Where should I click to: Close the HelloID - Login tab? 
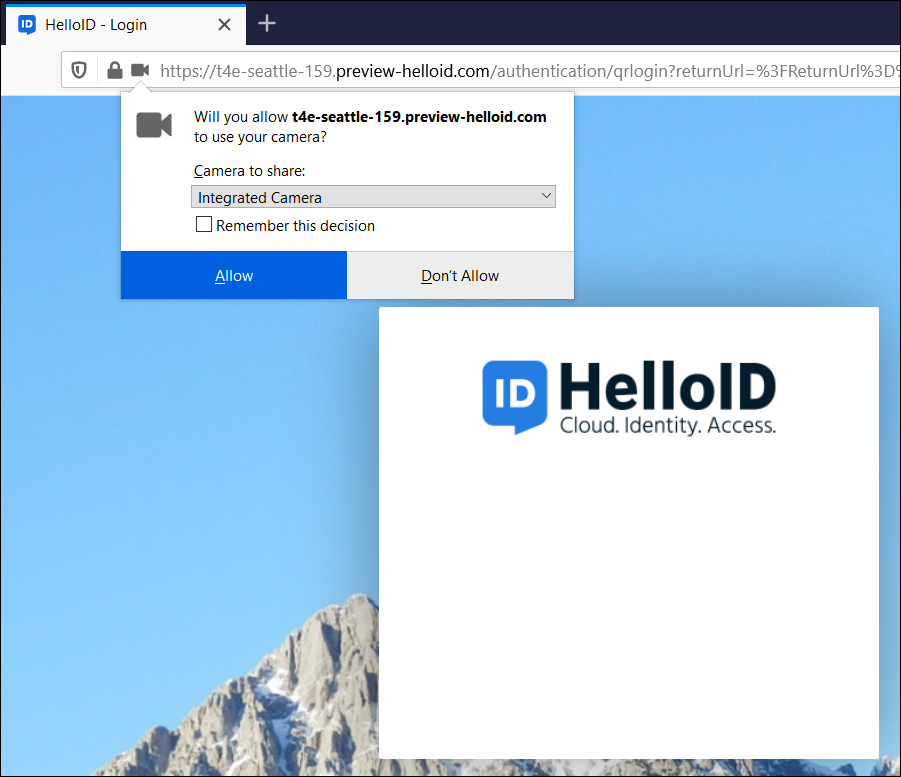(x=225, y=25)
